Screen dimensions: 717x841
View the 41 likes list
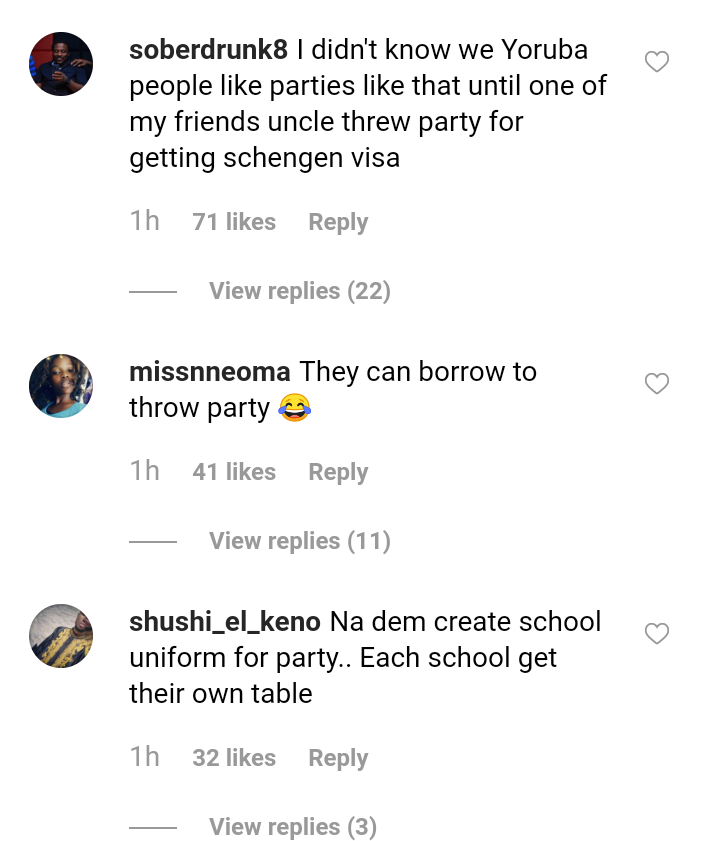tap(234, 472)
